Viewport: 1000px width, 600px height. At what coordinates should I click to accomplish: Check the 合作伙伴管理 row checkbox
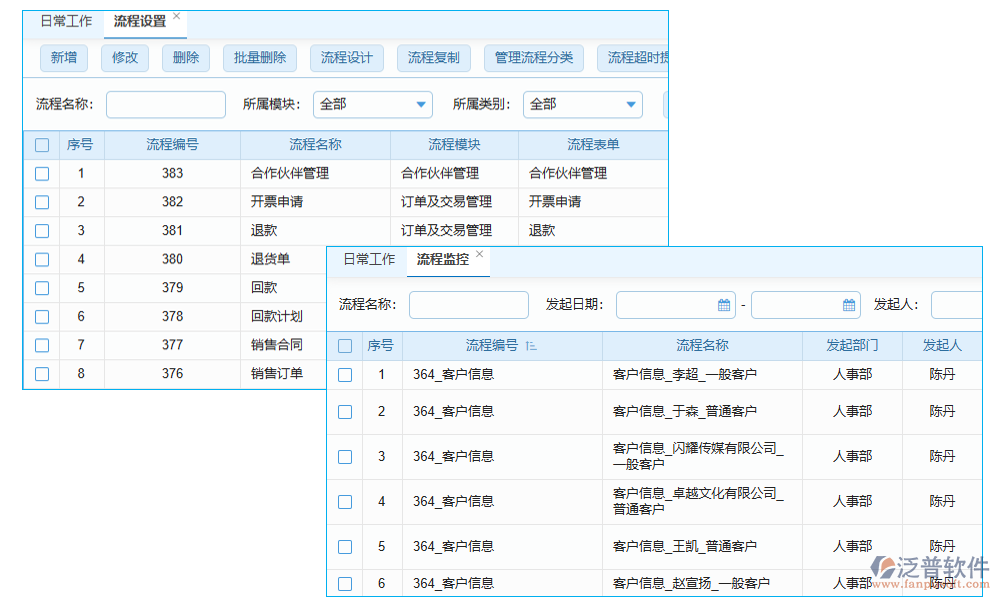tap(41, 173)
